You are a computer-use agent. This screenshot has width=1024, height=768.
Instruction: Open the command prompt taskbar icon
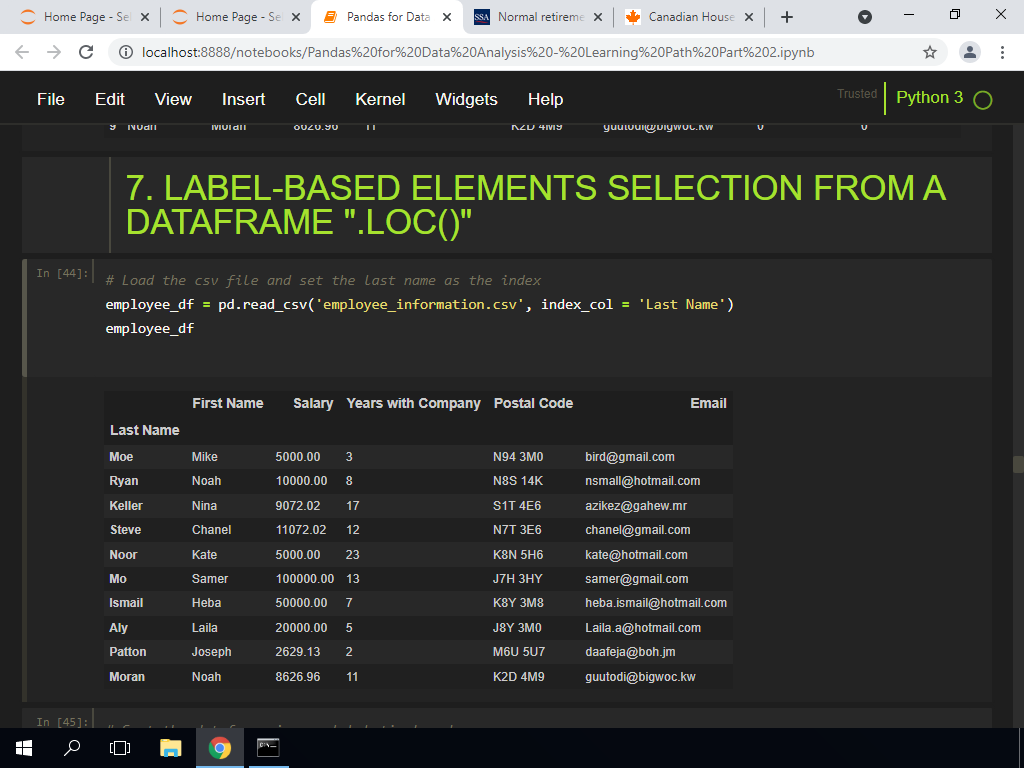[x=268, y=748]
